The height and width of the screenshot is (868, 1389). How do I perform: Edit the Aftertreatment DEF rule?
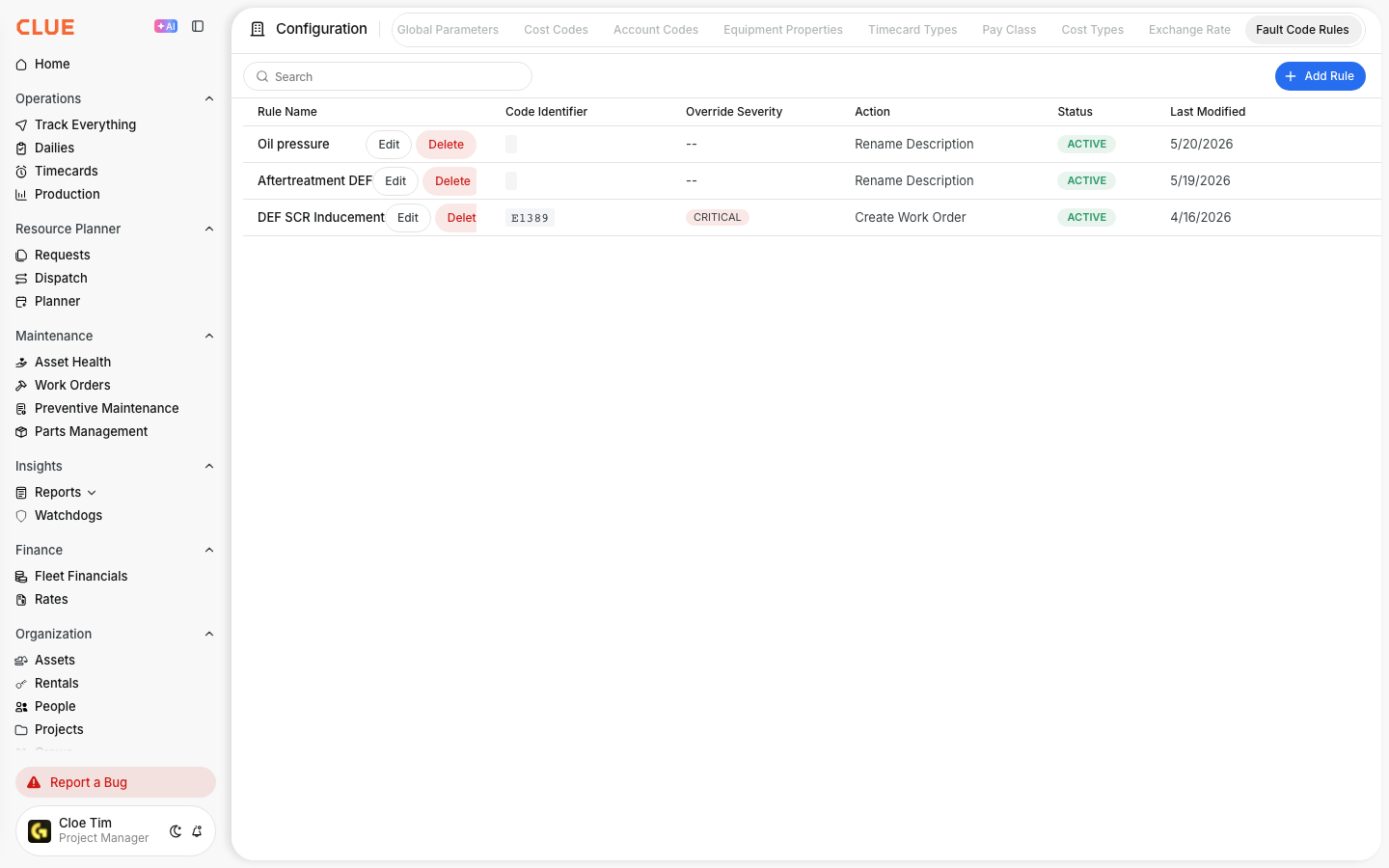tap(395, 181)
